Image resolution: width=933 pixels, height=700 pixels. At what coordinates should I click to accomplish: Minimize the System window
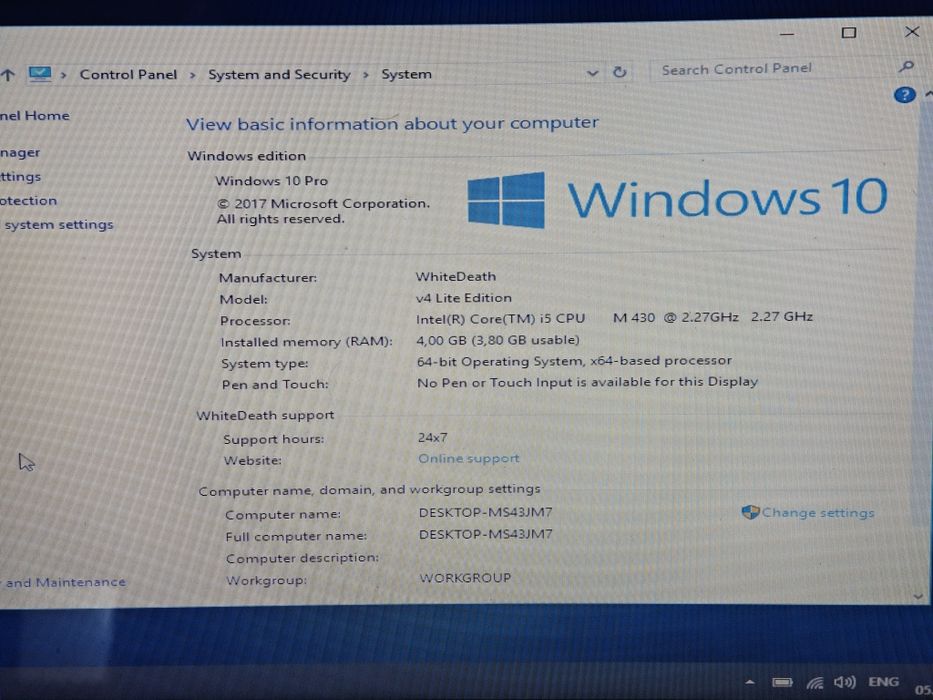pyautogui.click(x=787, y=35)
